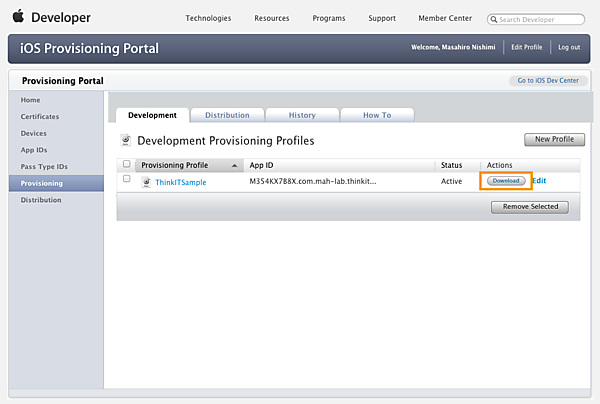Open the History tab
This screenshot has height=404, width=600.
point(301,115)
